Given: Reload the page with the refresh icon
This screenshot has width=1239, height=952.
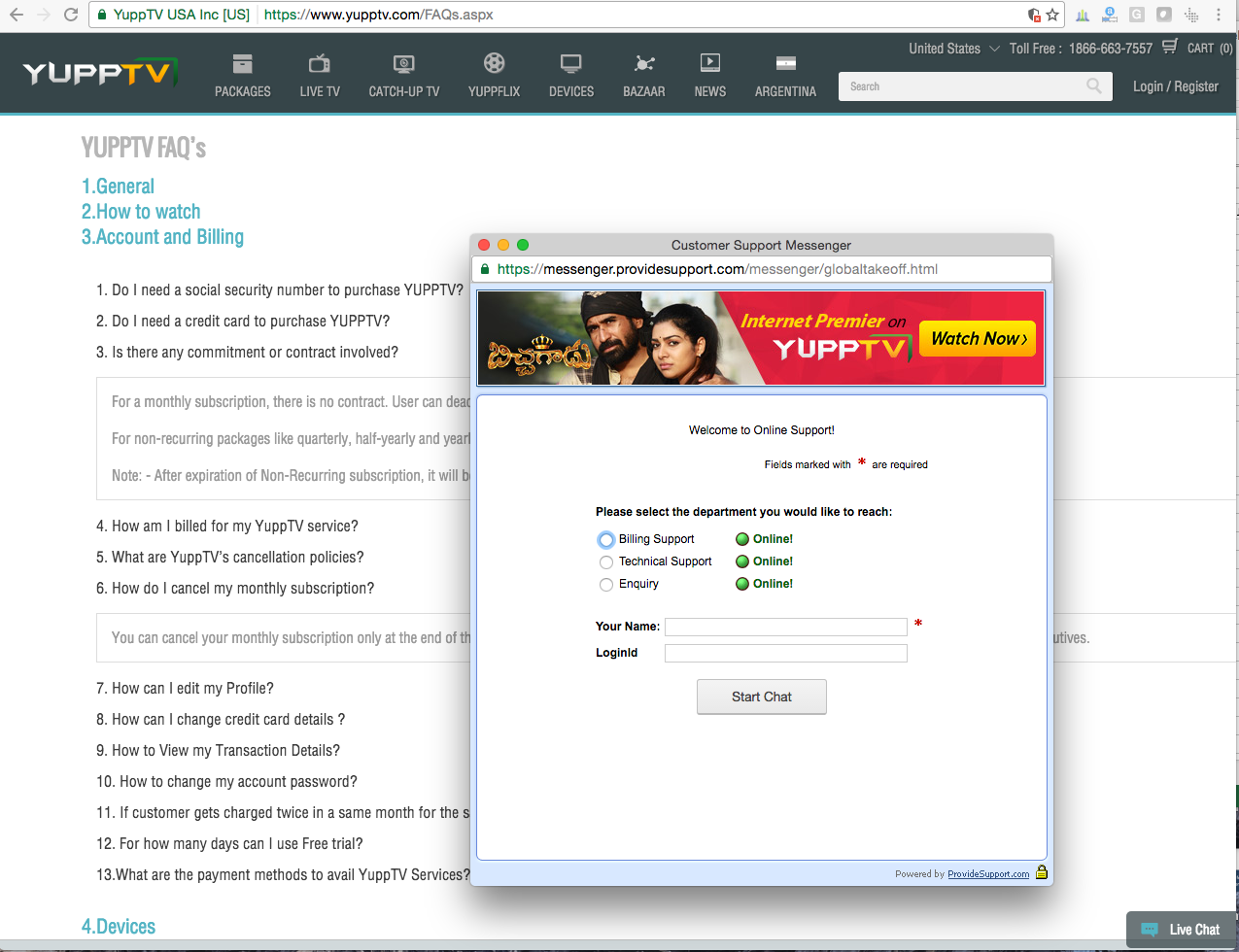Looking at the screenshot, I should point(70,15).
